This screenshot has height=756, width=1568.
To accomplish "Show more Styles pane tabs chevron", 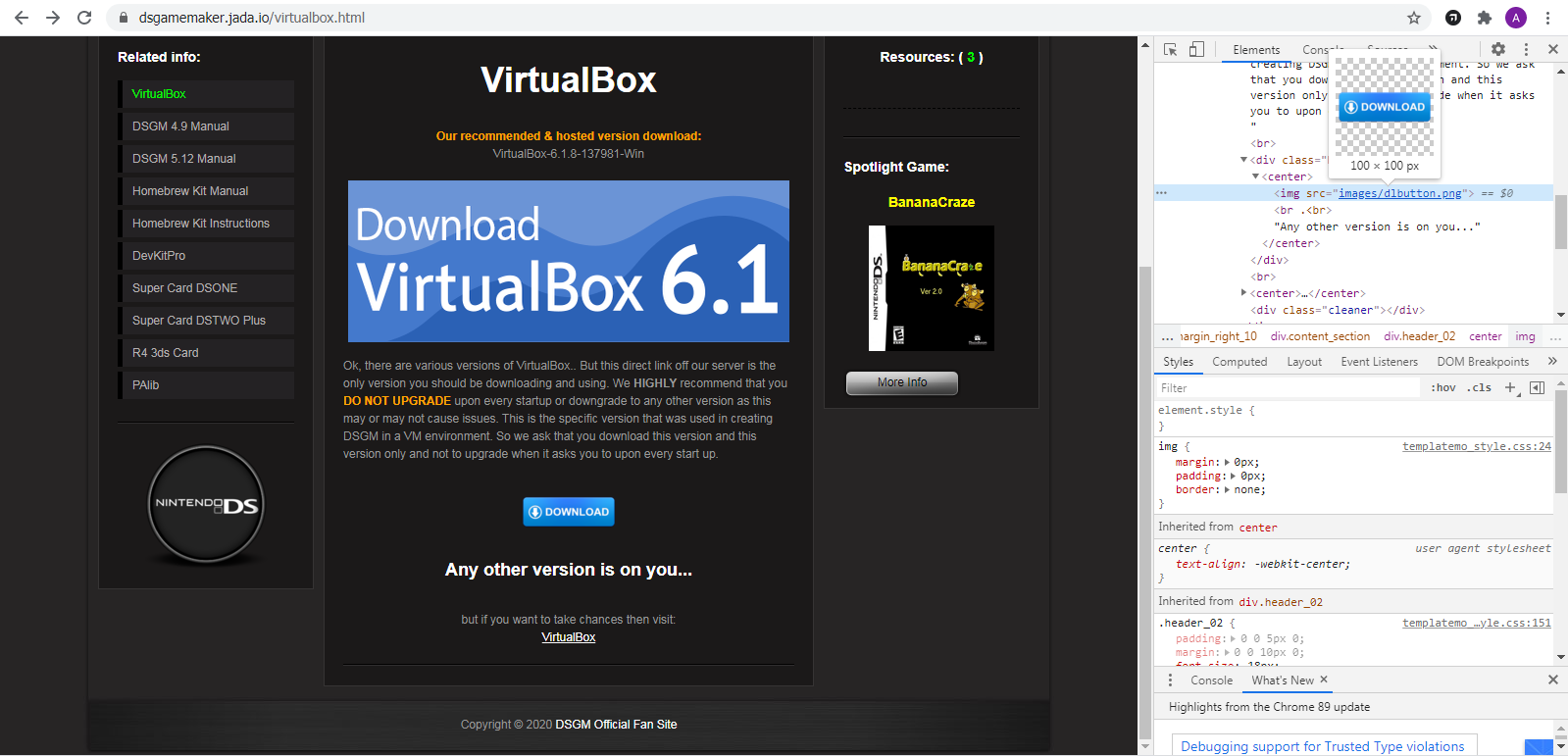I will [x=1552, y=361].
